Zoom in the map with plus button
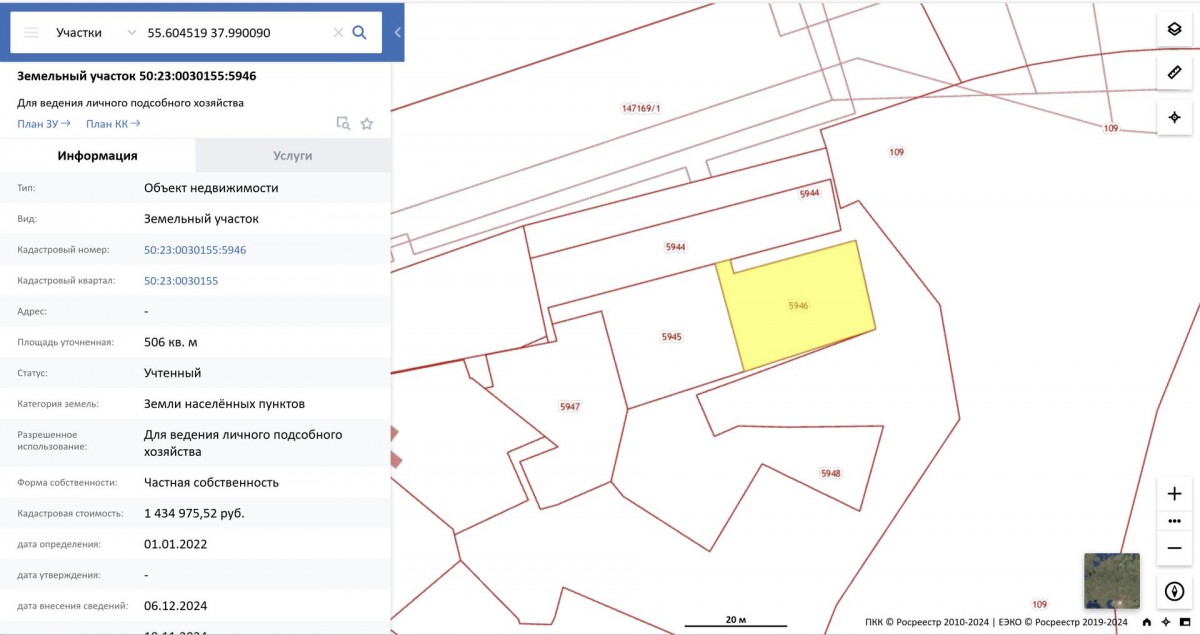The height and width of the screenshot is (635, 1200). 1175,494
